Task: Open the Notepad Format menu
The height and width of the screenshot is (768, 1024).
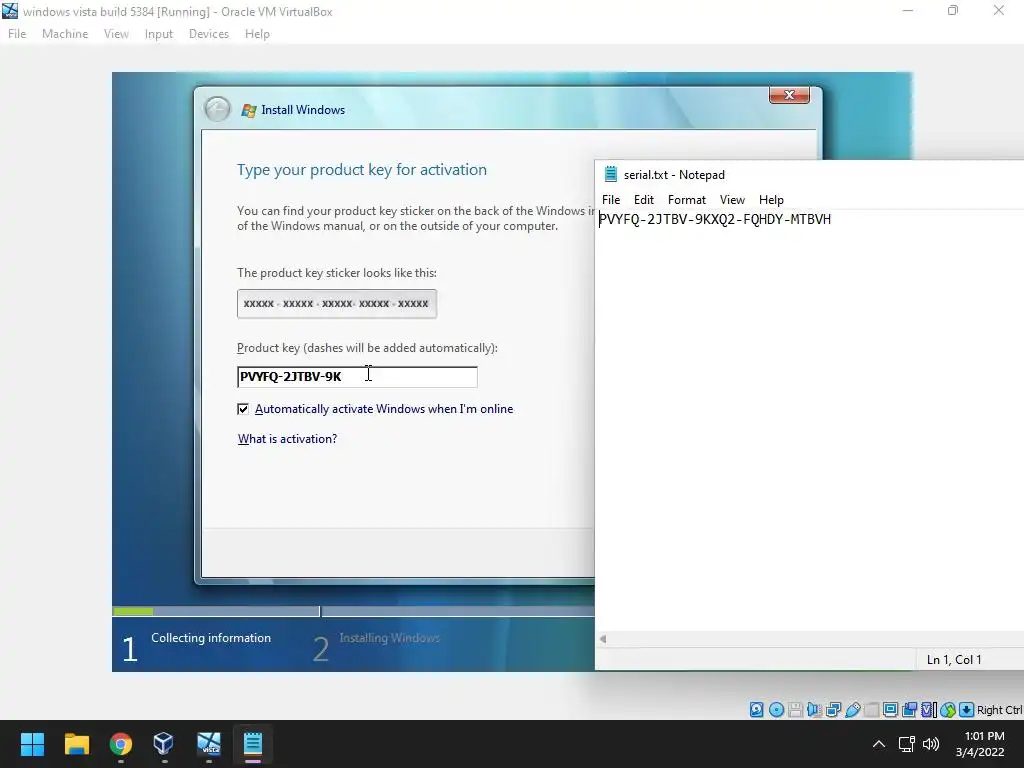Action: coord(686,200)
